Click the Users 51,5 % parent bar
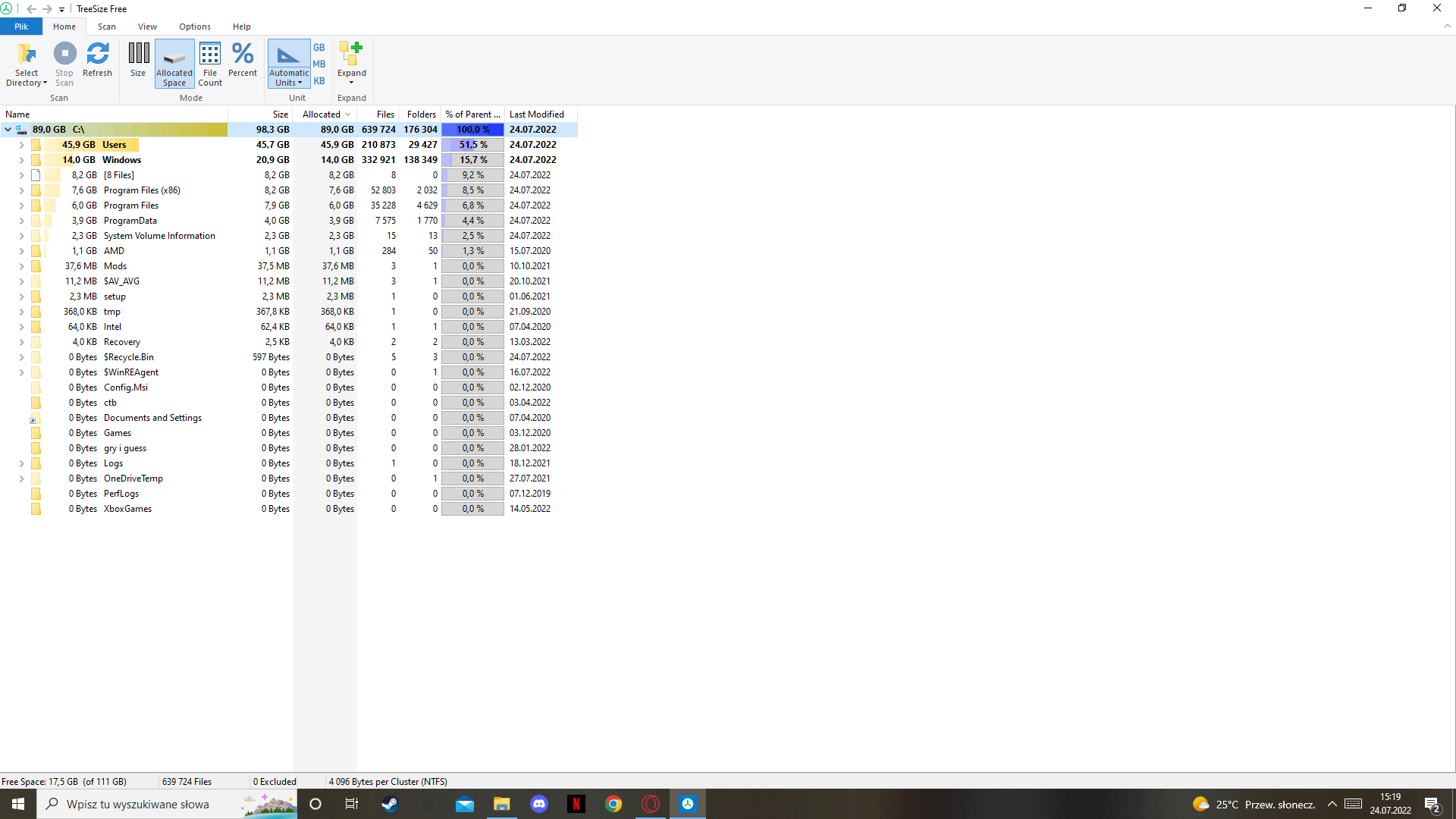 coord(472,145)
